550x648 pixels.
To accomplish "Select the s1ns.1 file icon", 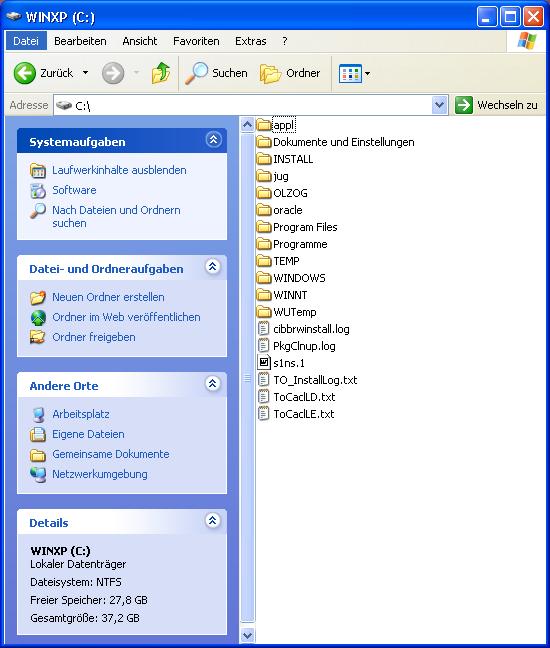I will 264,363.
